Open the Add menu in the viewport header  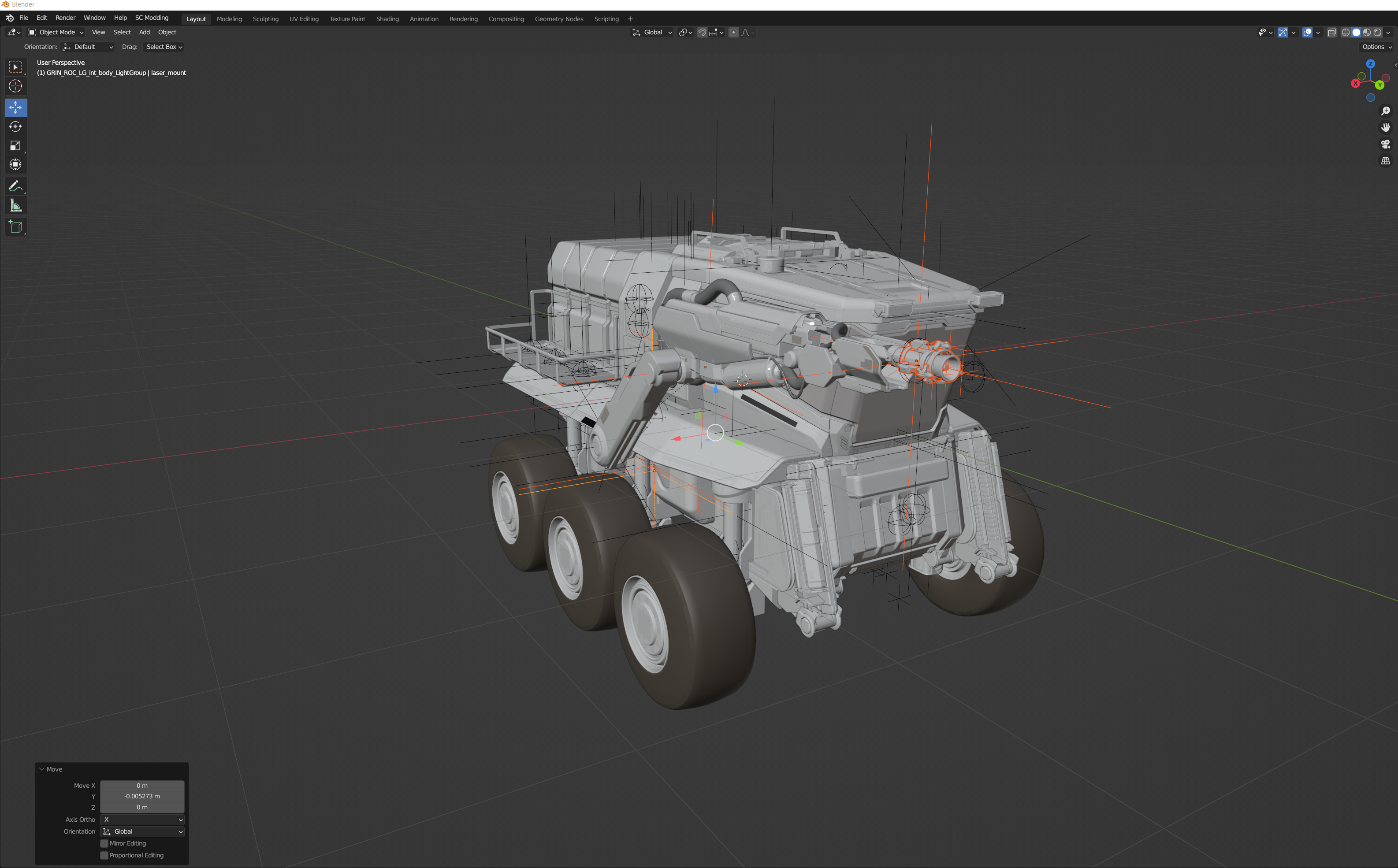tap(144, 32)
